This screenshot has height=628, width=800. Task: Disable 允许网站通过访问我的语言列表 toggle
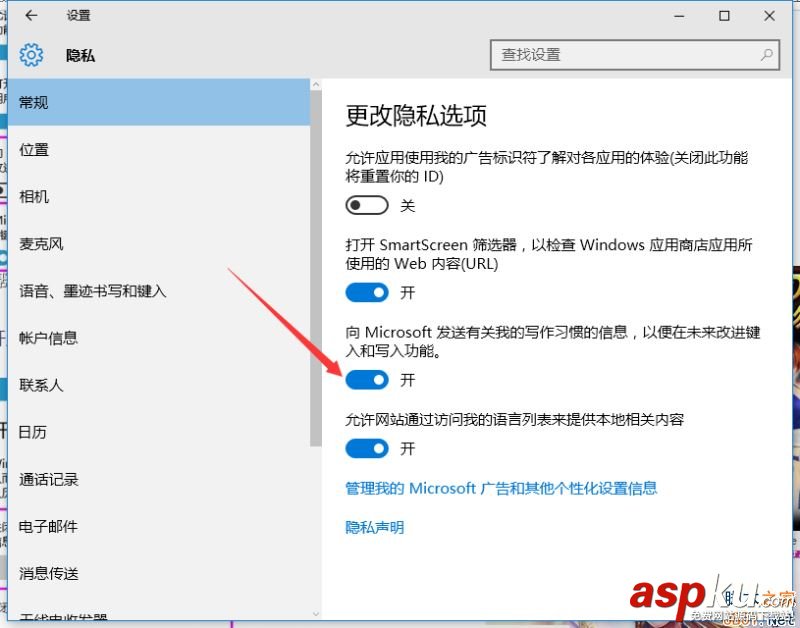tap(366, 448)
